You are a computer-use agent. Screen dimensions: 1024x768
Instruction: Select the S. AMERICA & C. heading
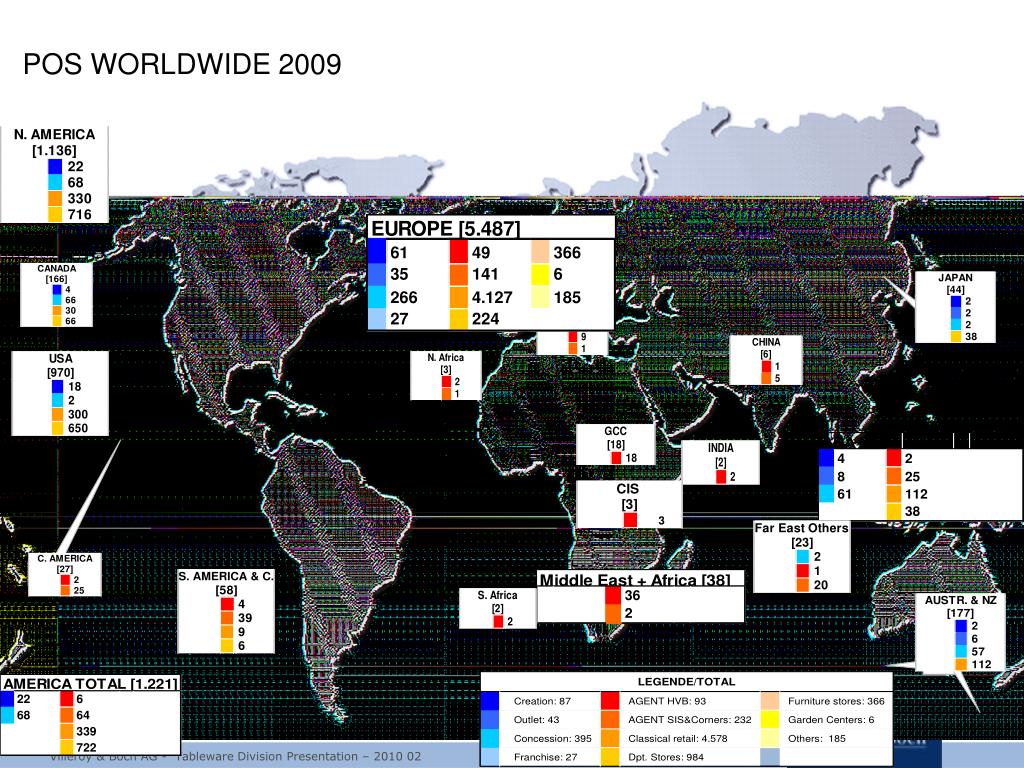click(226, 576)
